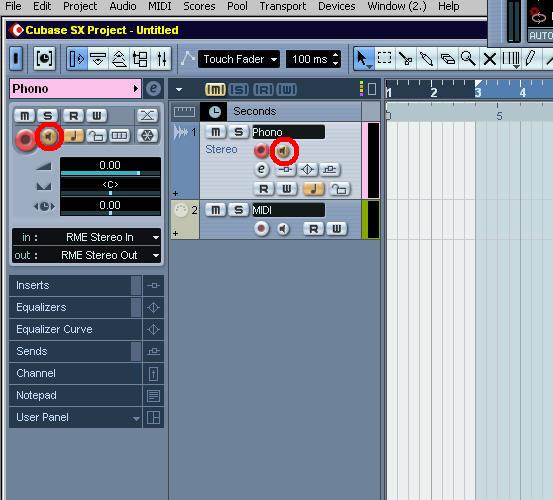Open the Project menu
The height and width of the screenshot is (500, 553).
80,6
